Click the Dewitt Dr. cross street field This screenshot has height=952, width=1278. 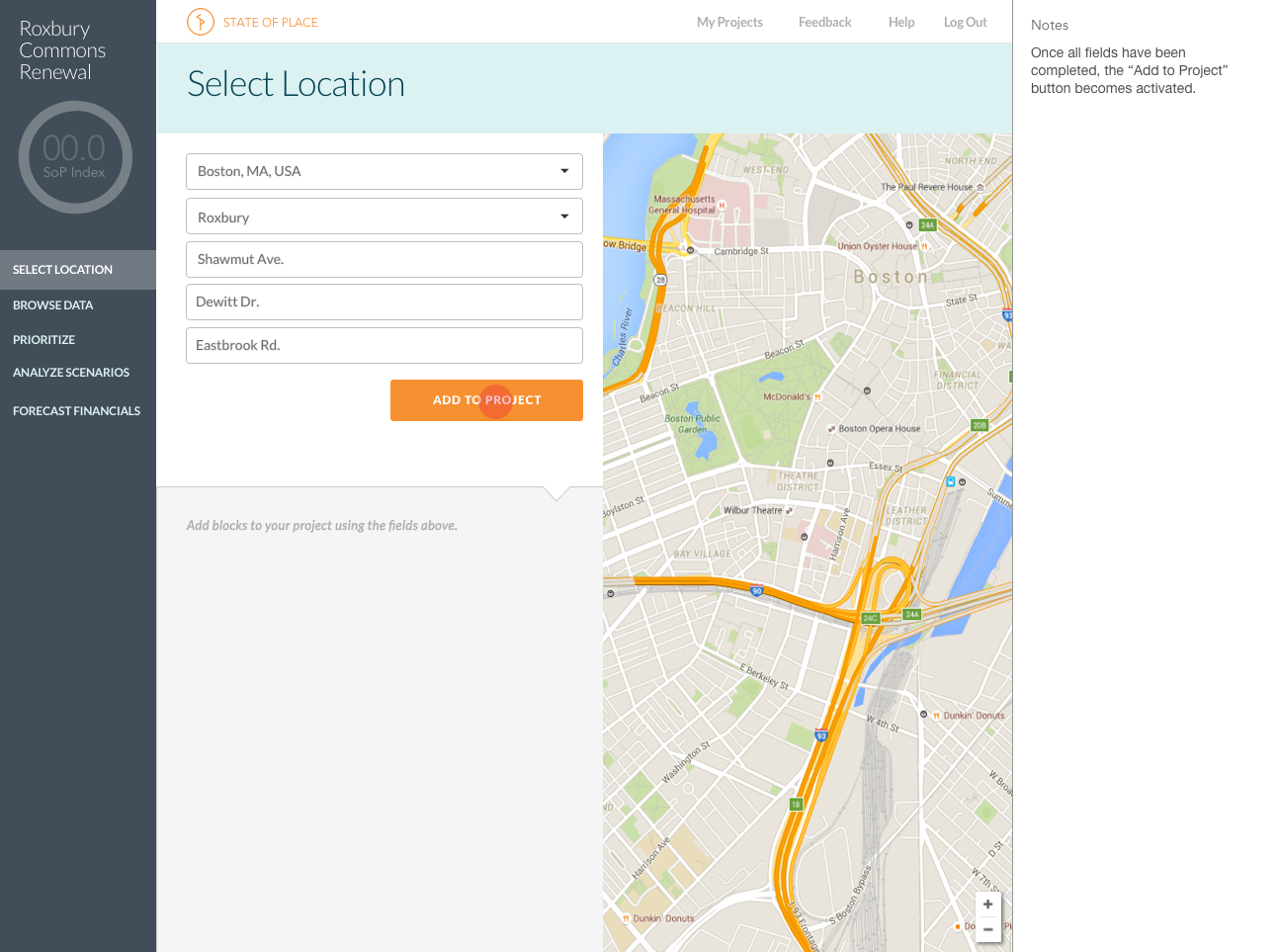pos(384,302)
